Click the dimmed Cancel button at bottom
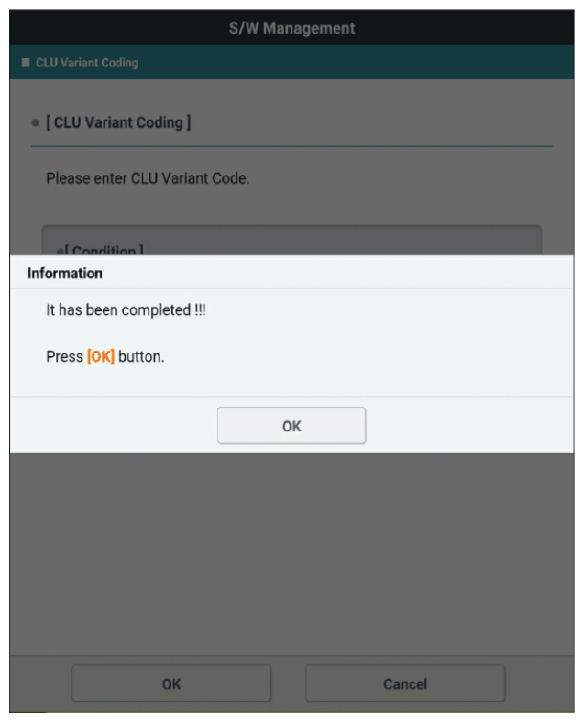This screenshot has width=584, height=722. [405, 683]
